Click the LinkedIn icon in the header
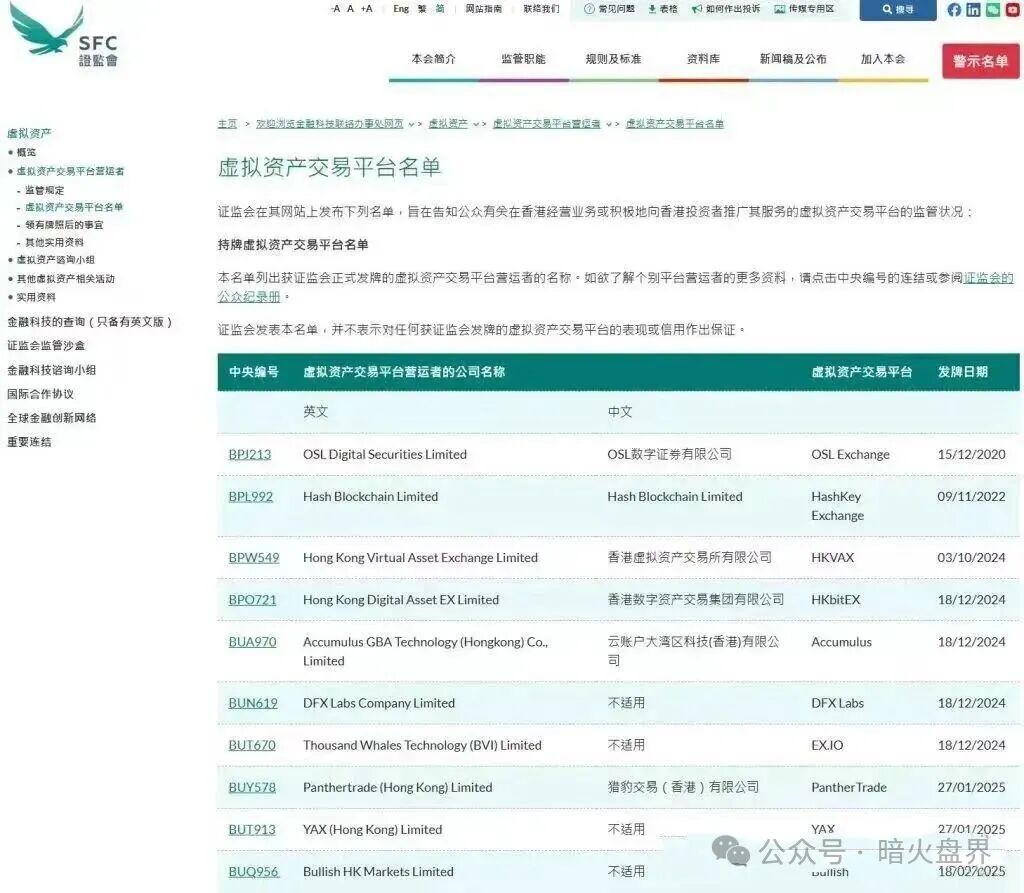Image resolution: width=1024 pixels, height=893 pixels. 973,10
